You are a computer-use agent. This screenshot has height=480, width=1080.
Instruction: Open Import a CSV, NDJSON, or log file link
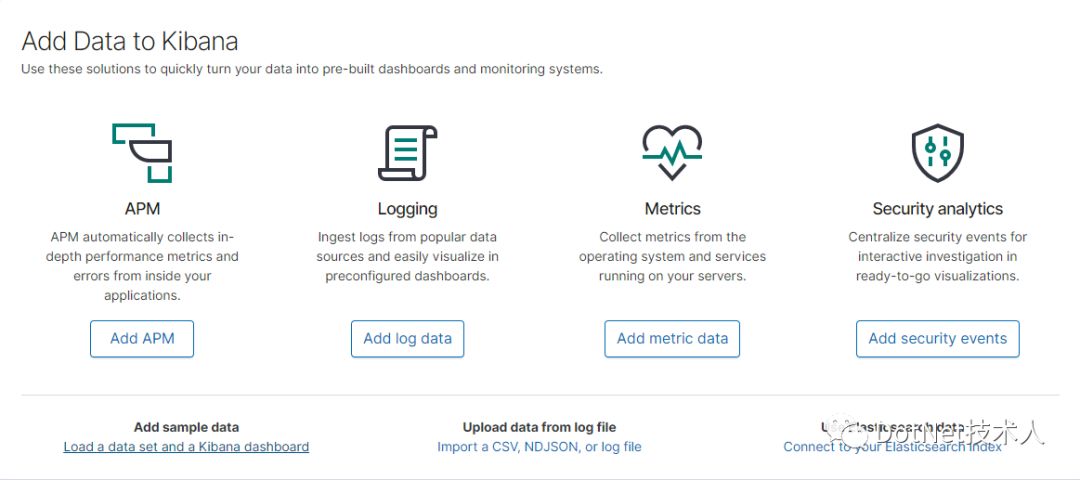pos(539,447)
